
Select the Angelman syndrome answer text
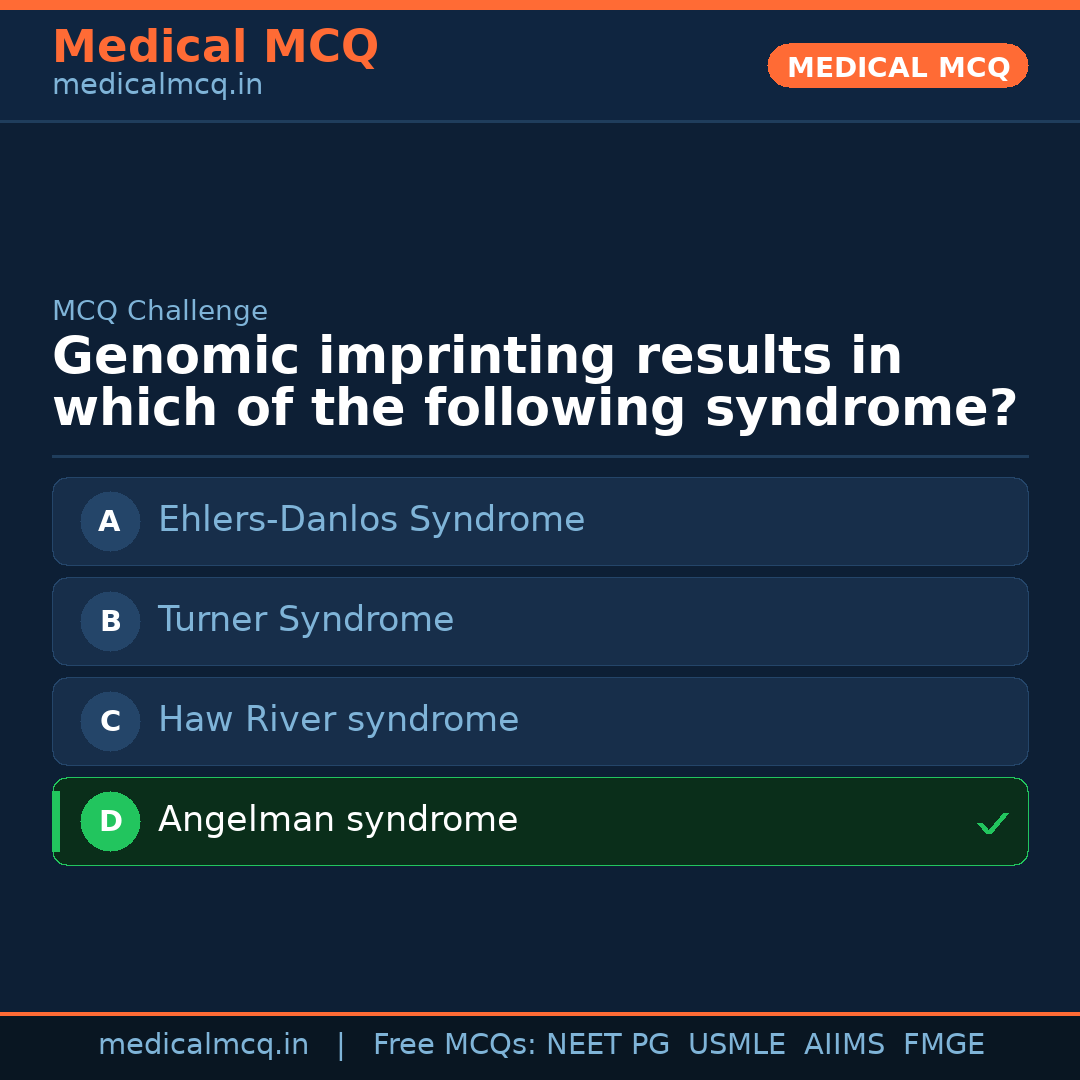click(337, 820)
